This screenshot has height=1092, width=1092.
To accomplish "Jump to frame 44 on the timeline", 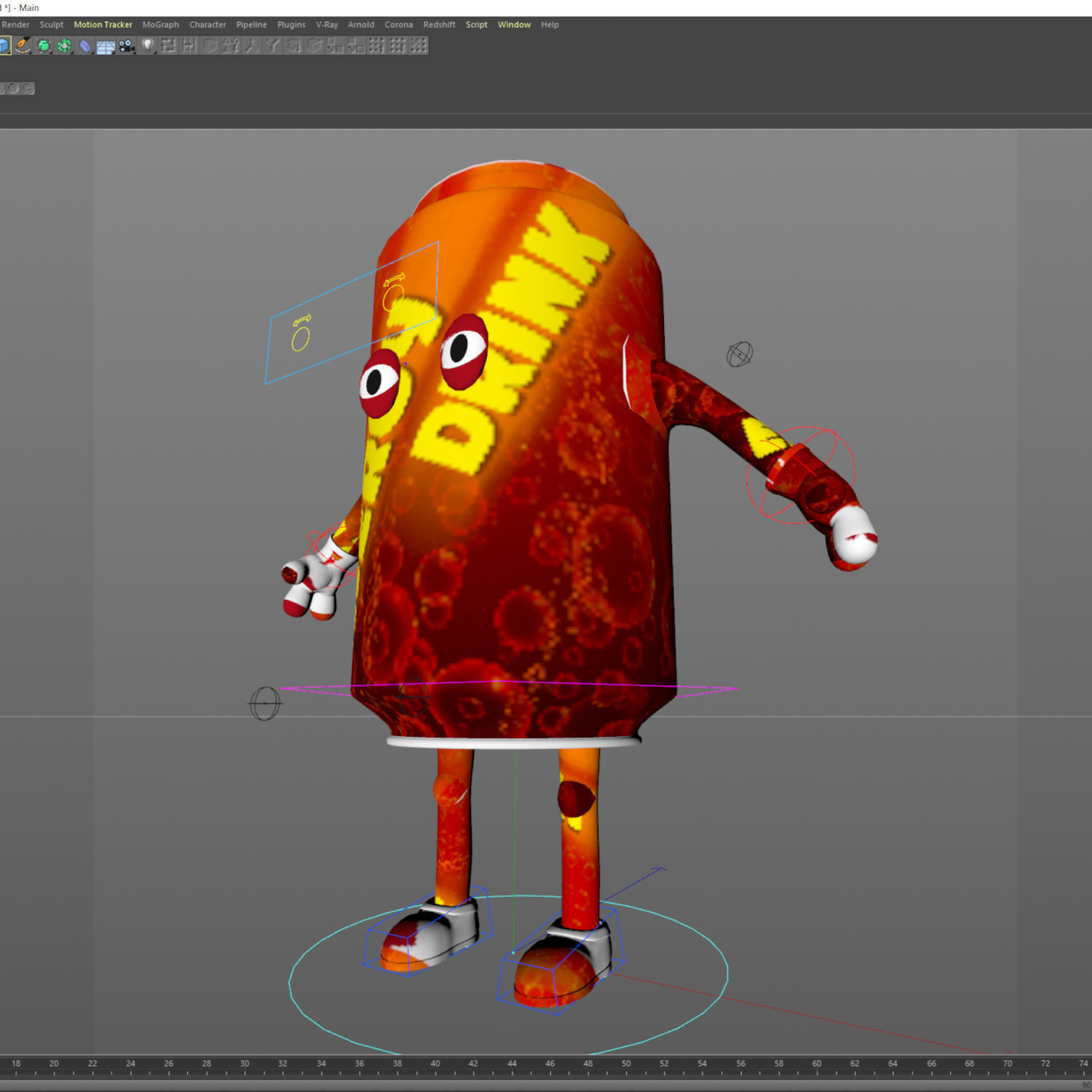I will pyautogui.click(x=512, y=1064).
